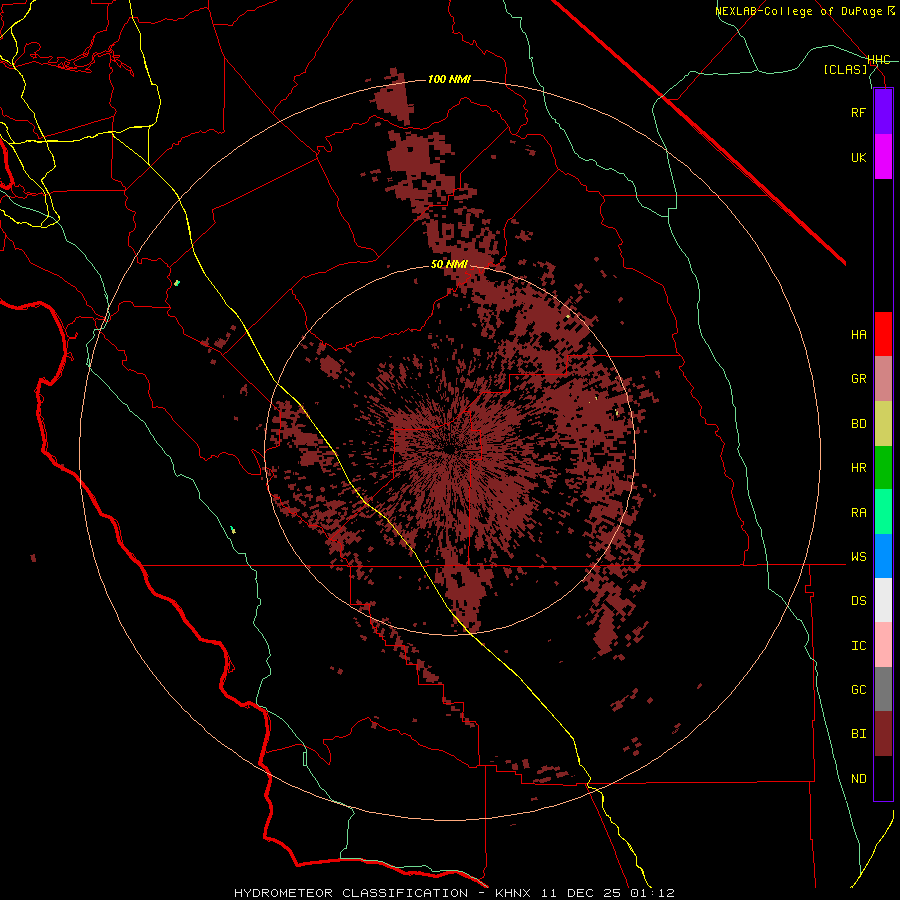
Task: Click the NEXLAB-College of DuPage credit text
Action: click(x=798, y=11)
